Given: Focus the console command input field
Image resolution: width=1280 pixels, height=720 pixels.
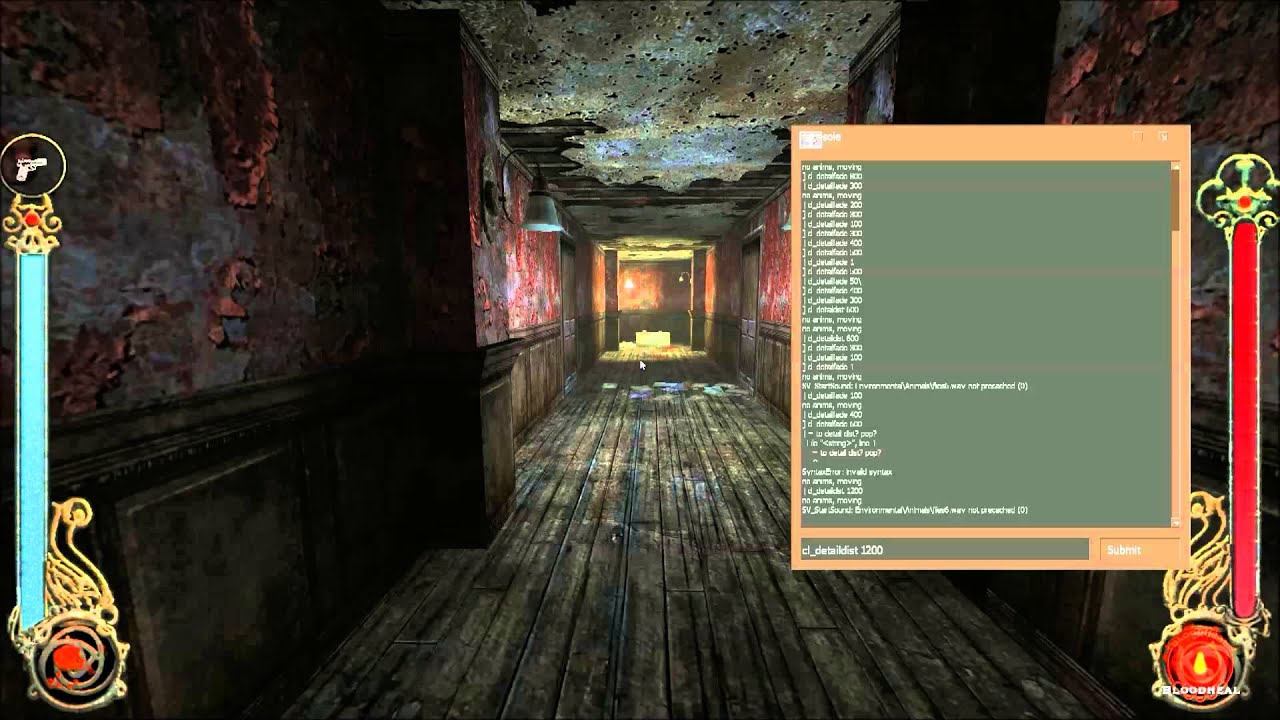Looking at the screenshot, I should pos(943,549).
